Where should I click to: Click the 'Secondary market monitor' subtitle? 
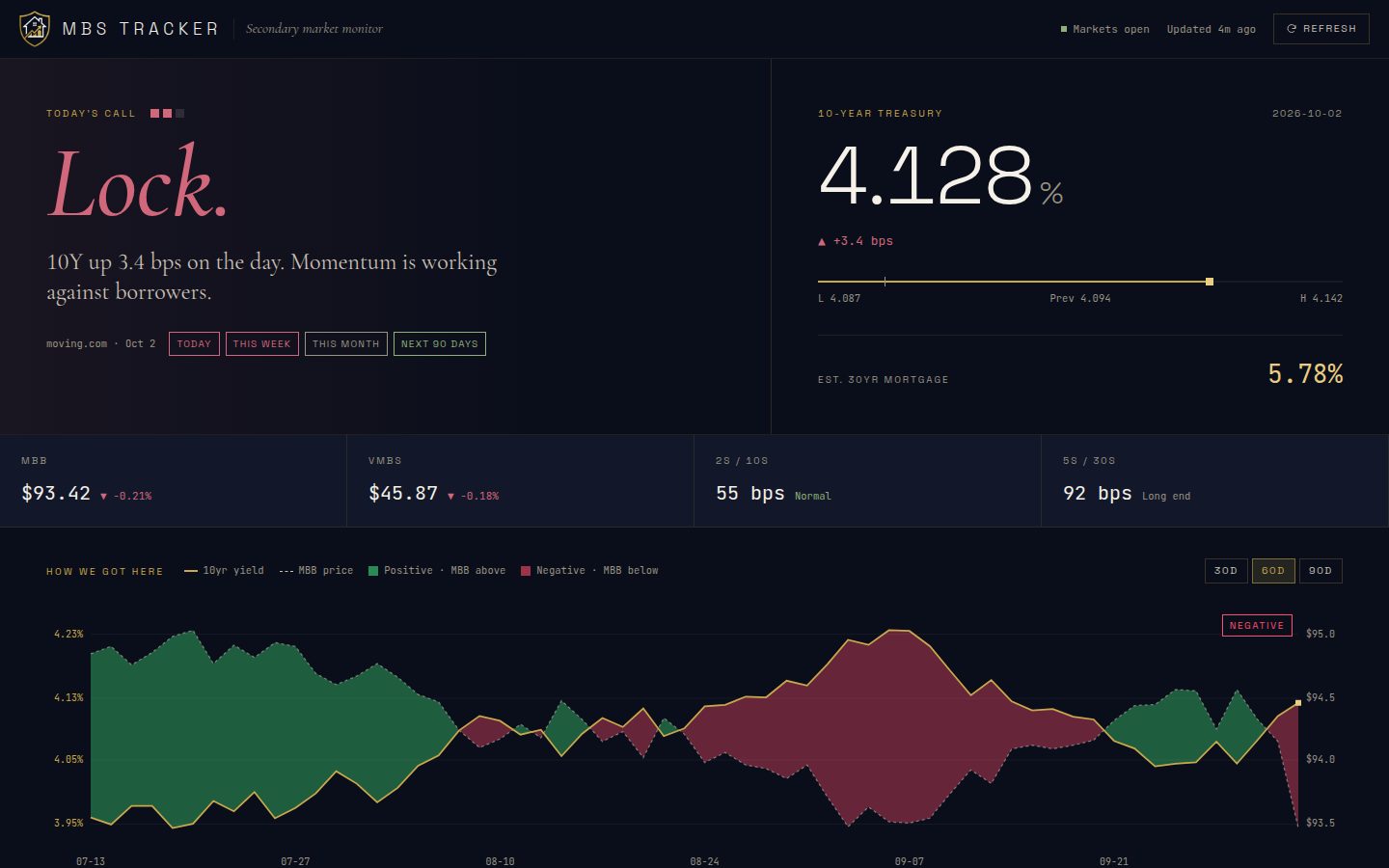click(314, 29)
